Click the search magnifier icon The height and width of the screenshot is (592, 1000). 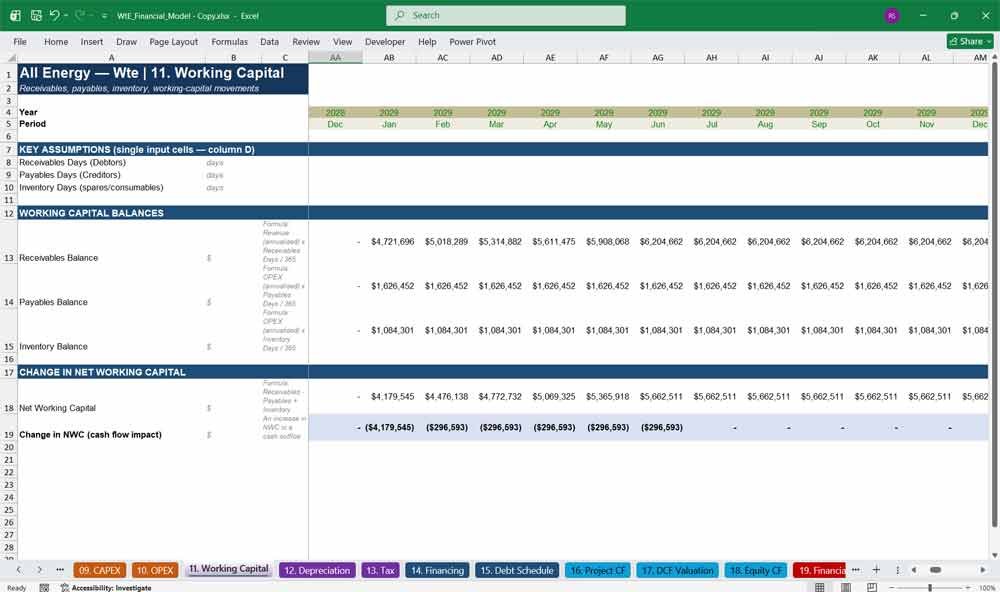pos(399,15)
